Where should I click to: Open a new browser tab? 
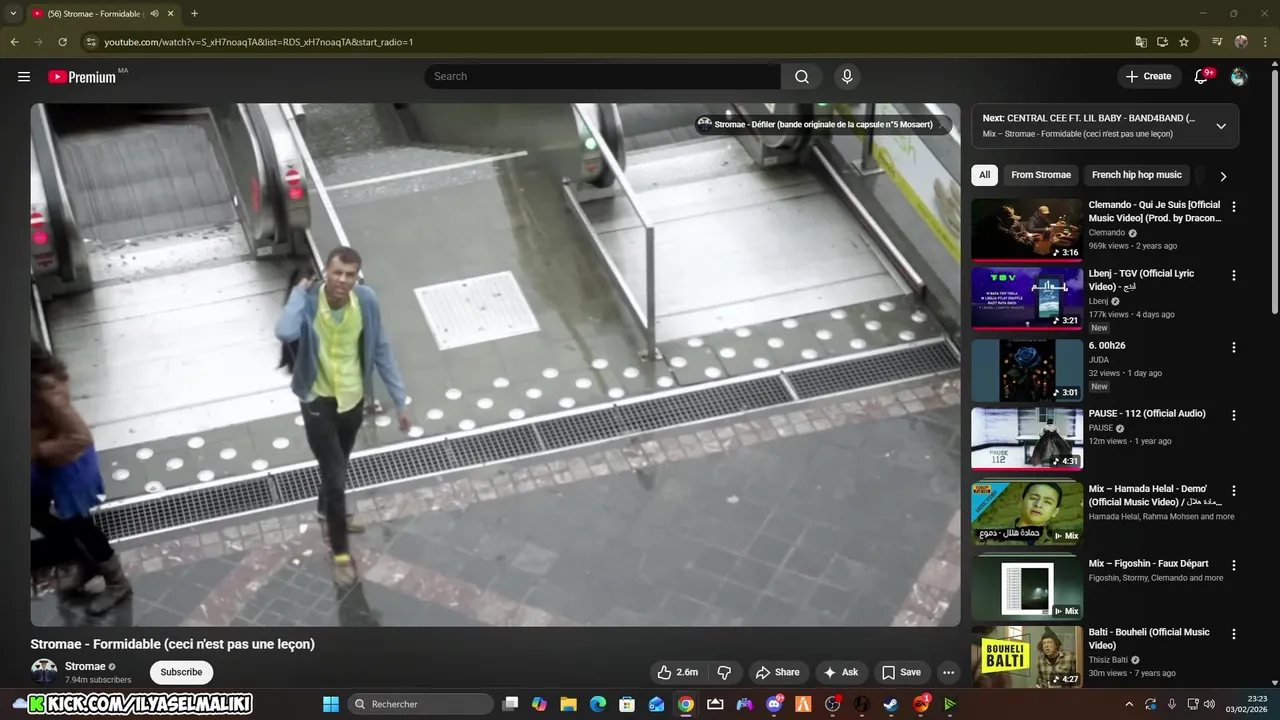pos(194,14)
